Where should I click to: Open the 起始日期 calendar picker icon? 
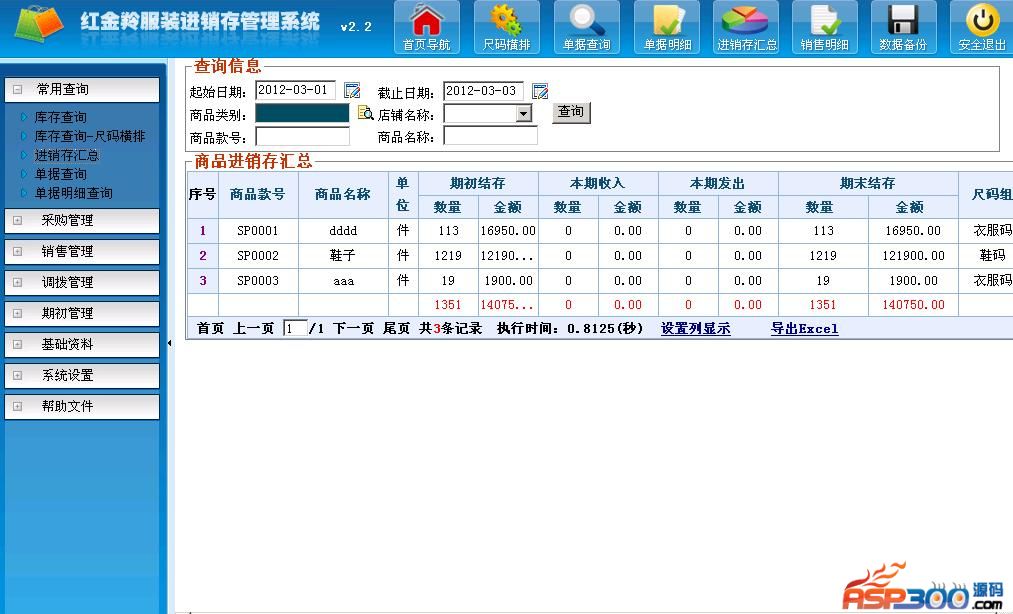[x=352, y=91]
